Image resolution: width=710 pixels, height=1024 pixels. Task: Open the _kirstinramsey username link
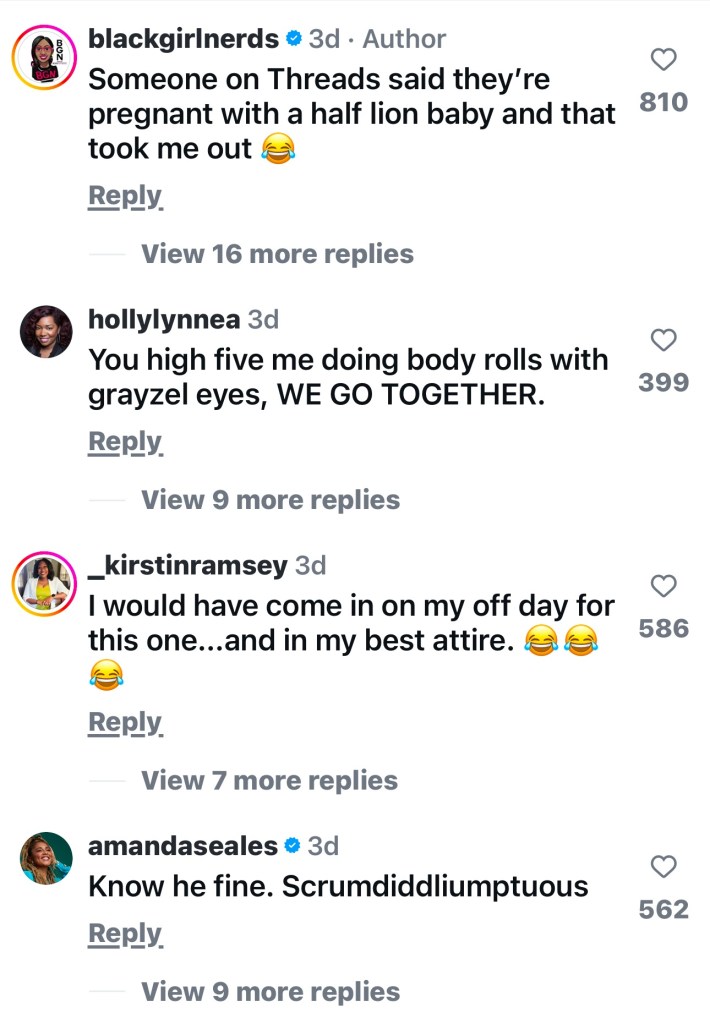coord(187,566)
